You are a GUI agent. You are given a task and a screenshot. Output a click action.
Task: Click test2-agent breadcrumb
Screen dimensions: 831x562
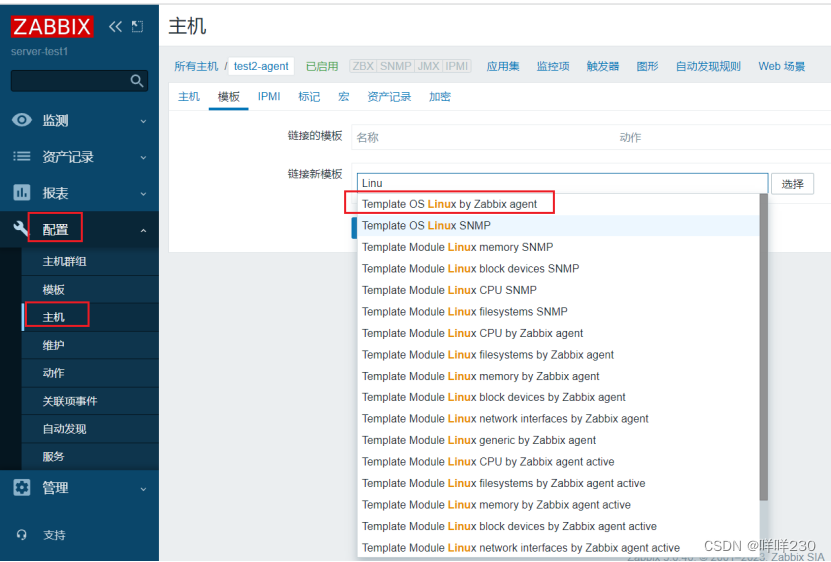click(x=261, y=66)
